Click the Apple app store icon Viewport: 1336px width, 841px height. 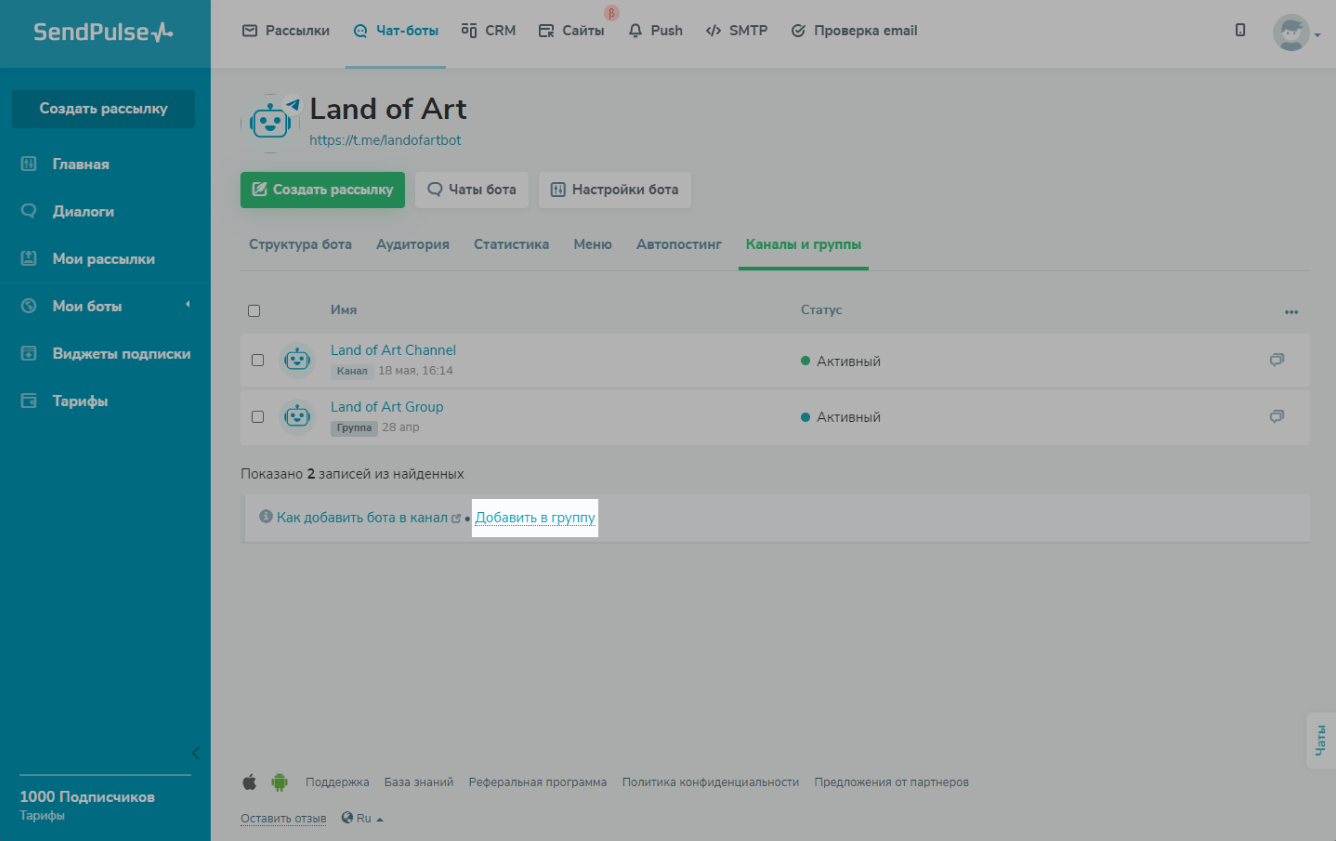[250, 782]
